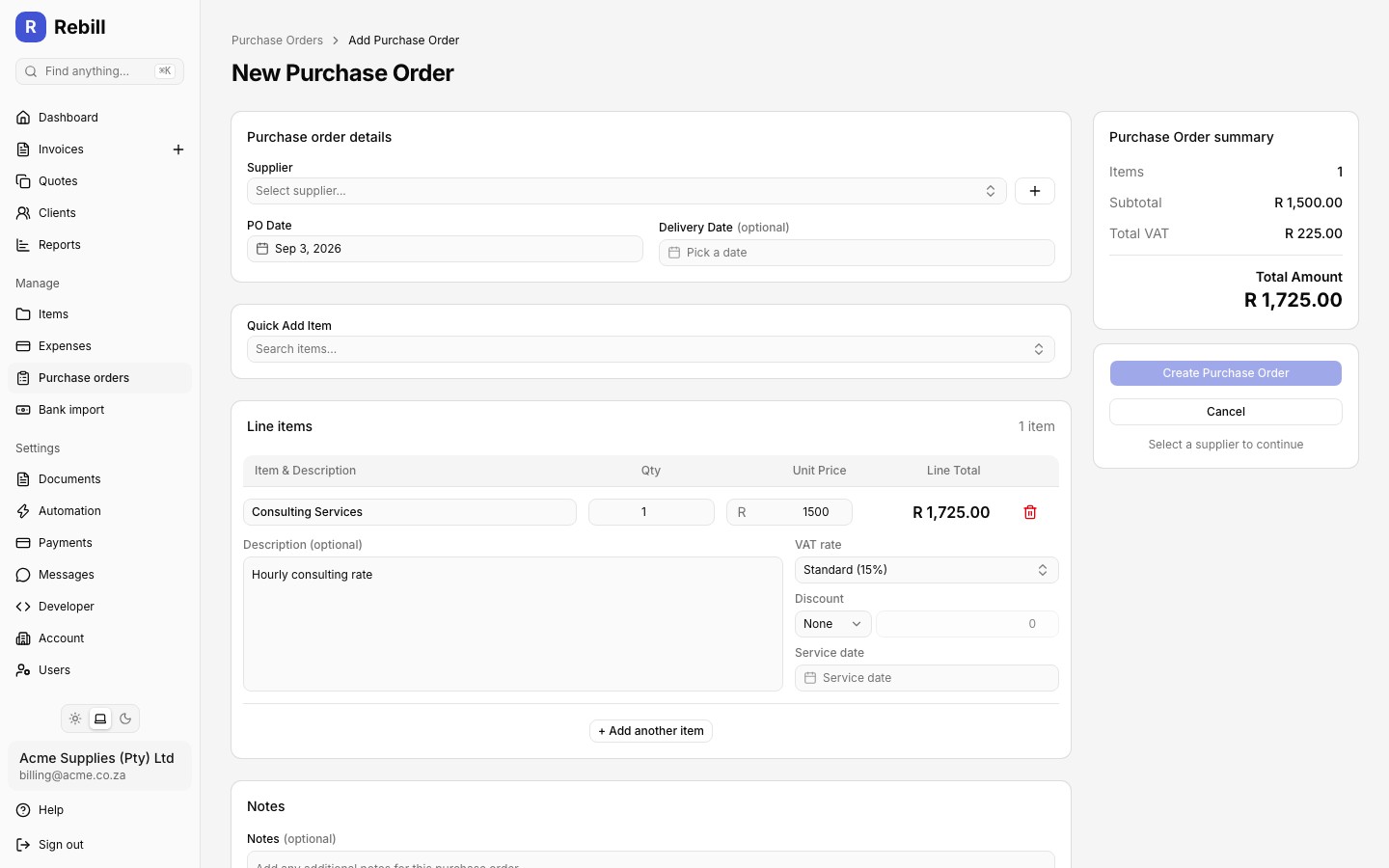Click the unit price field showing 1500
Screen dimensions: 1389x868
[x=789, y=512]
